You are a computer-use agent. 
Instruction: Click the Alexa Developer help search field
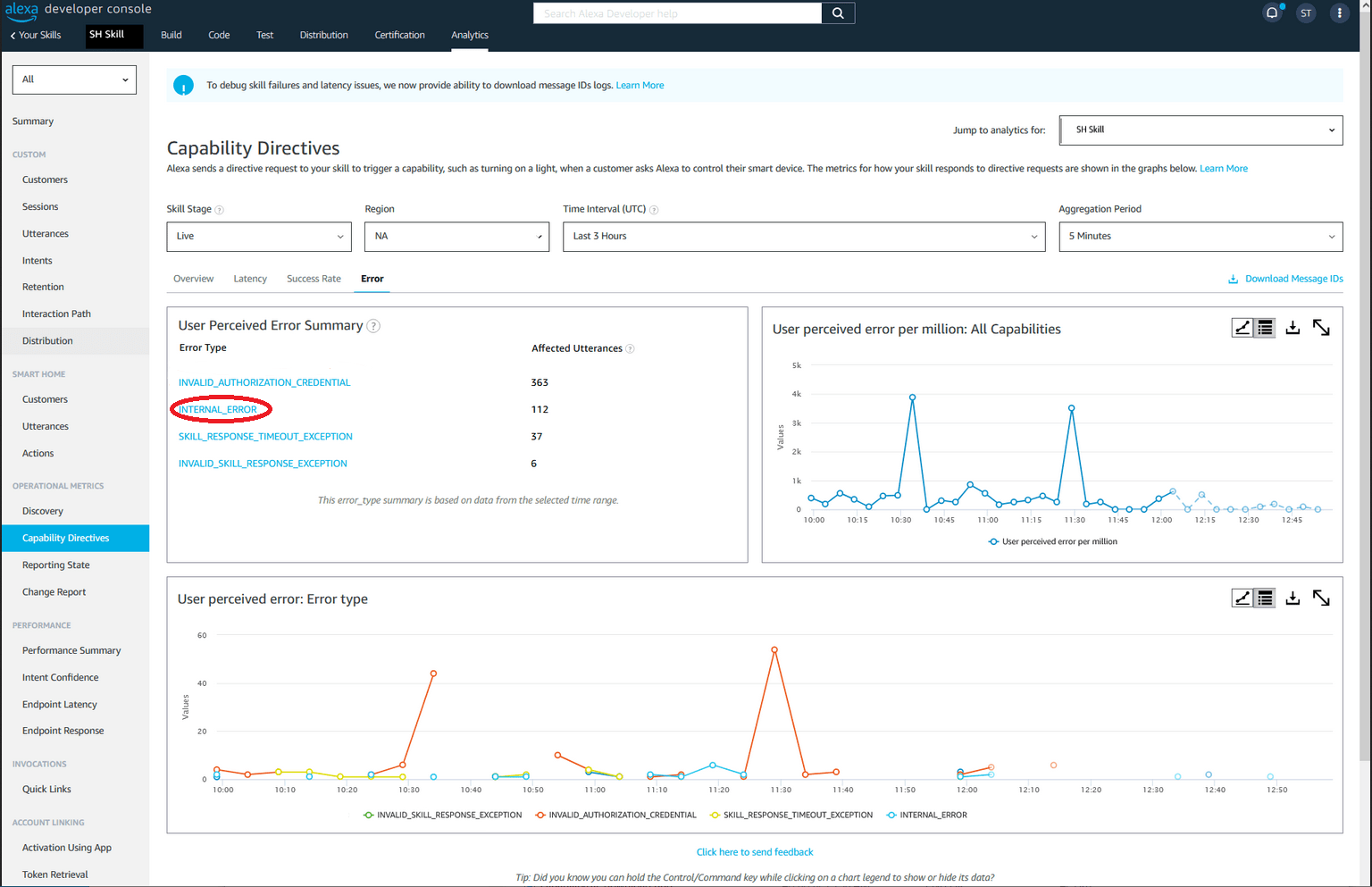pos(677,13)
